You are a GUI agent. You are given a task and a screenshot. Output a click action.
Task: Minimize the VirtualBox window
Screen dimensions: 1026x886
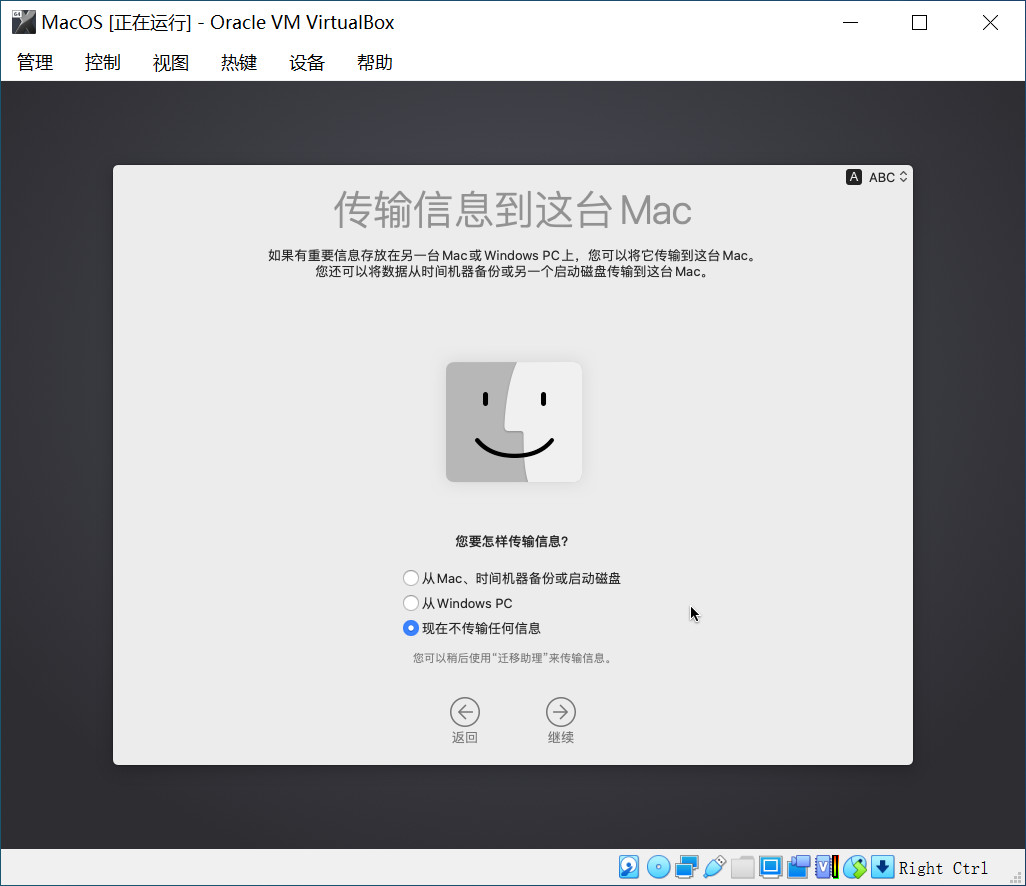point(851,22)
